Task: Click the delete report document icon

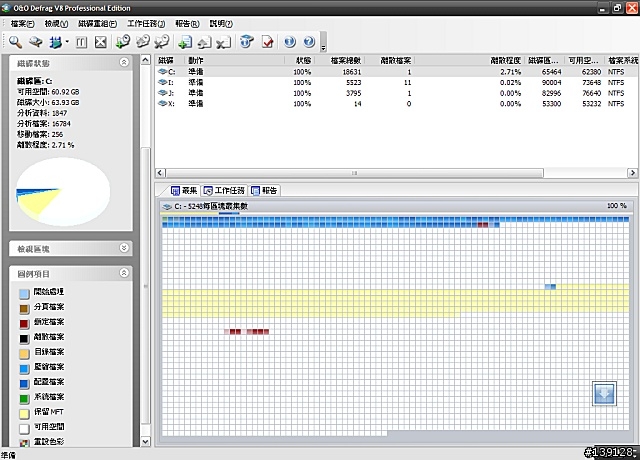Action: click(x=224, y=42)
